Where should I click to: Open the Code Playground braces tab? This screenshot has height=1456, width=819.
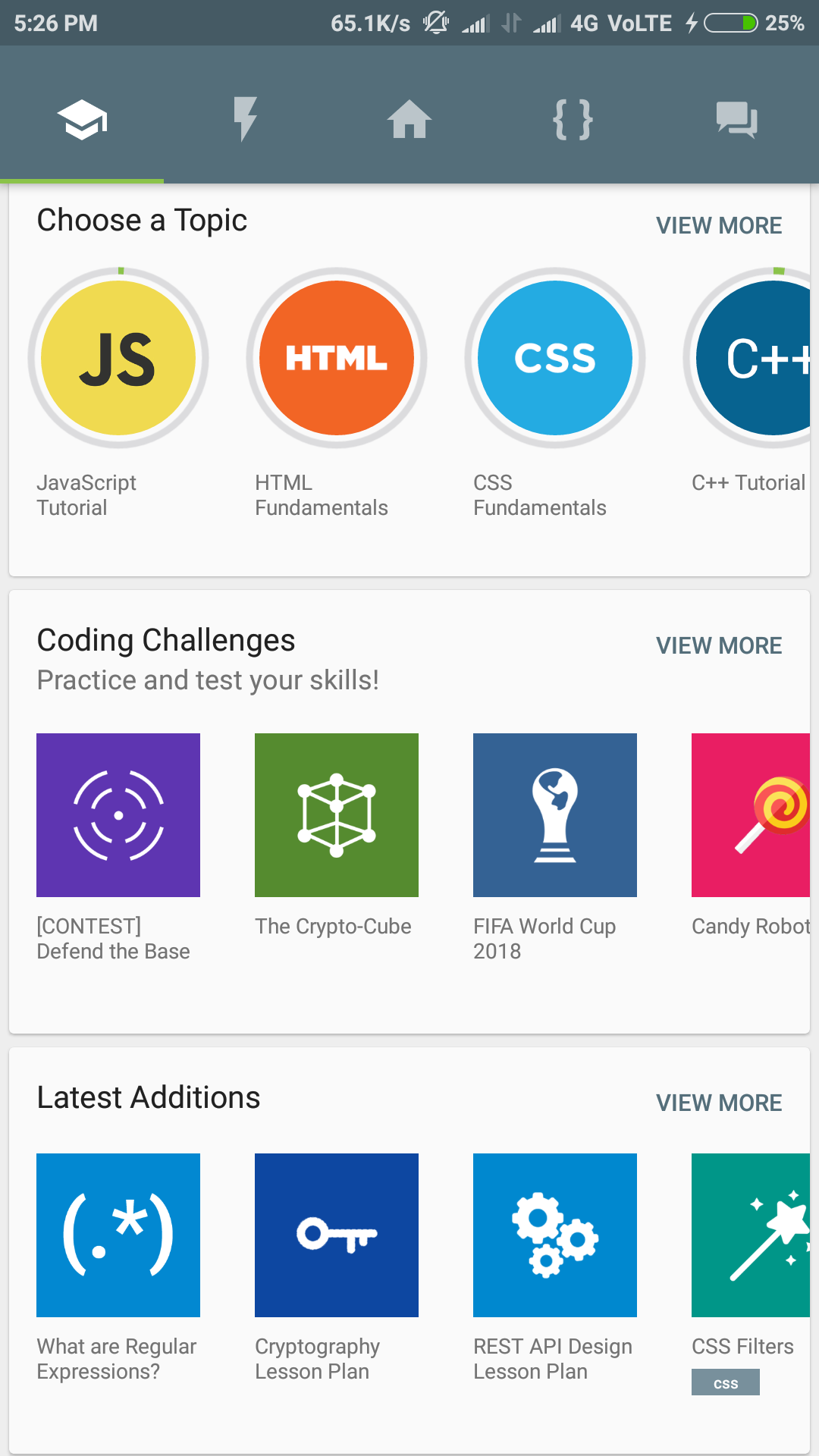click(x=573, y=120)
